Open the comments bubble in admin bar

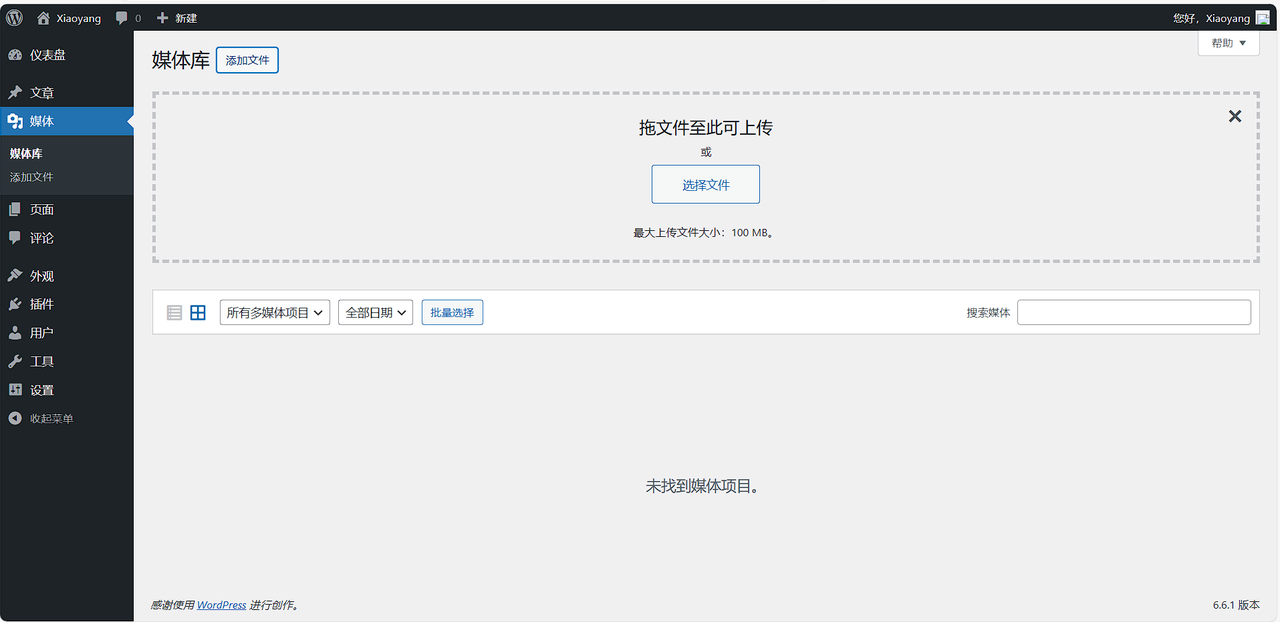[128, 18]
